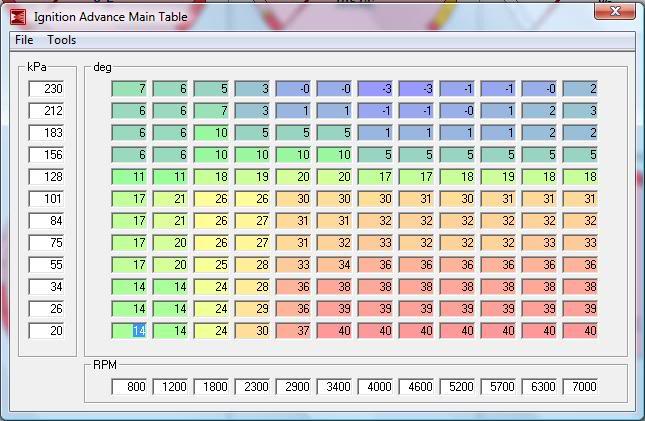The width and height of the screenshot is (645, 421).
Task: Click the 28 cell at 55 kPa, 2300 RPM
Action: point(252,265)
